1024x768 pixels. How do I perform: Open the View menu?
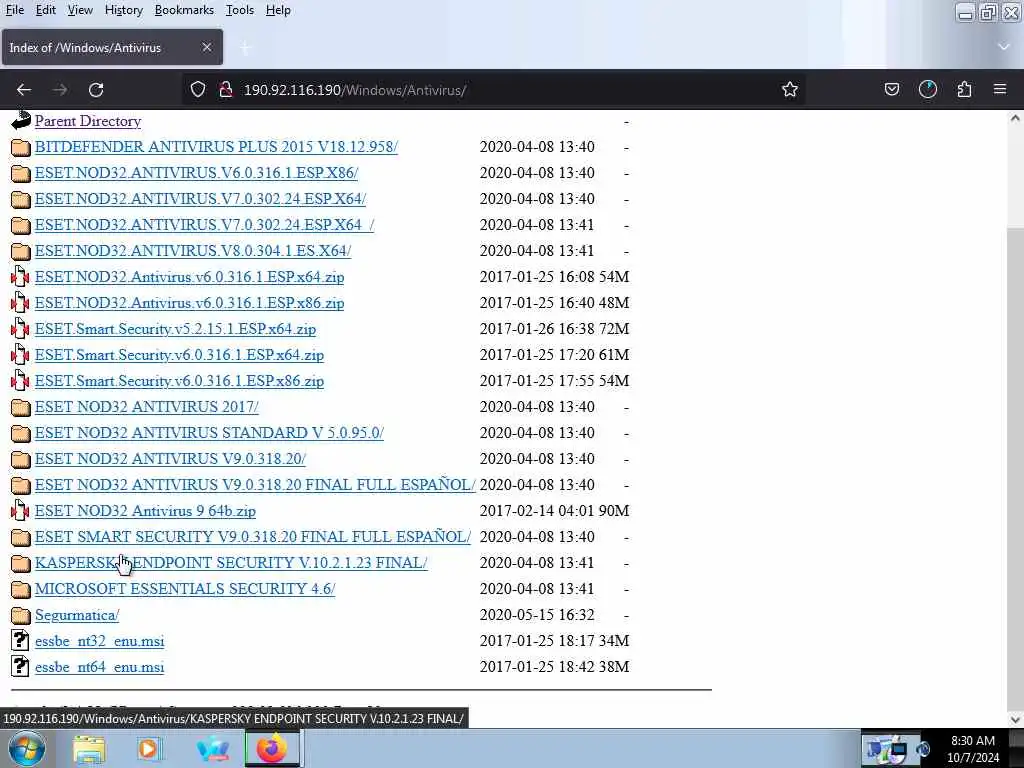pyautogui.click(x=80, y=10)
